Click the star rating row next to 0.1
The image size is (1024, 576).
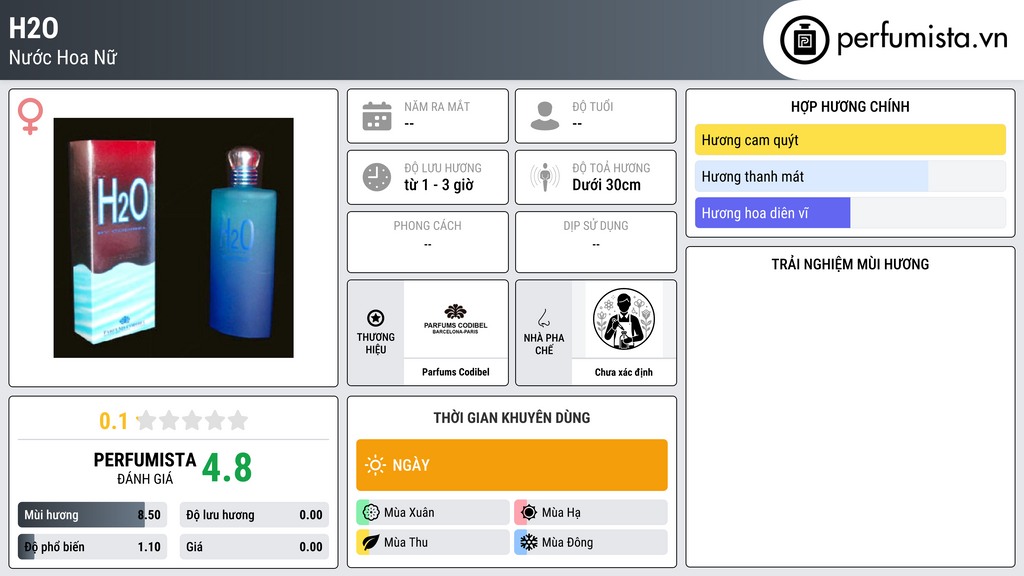pyautogui.click(x=193, y=420)
